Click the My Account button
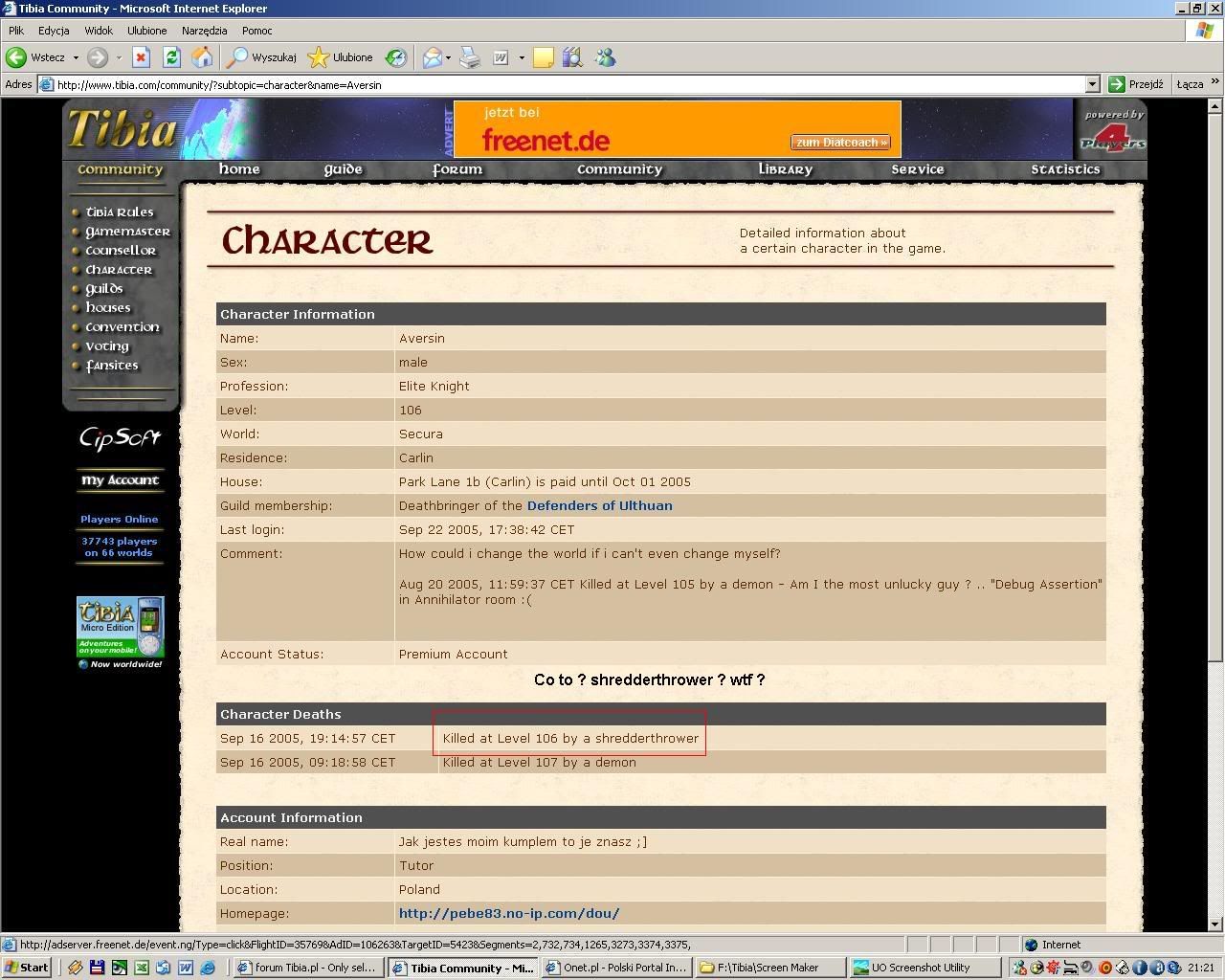 [x=120, y=480]
